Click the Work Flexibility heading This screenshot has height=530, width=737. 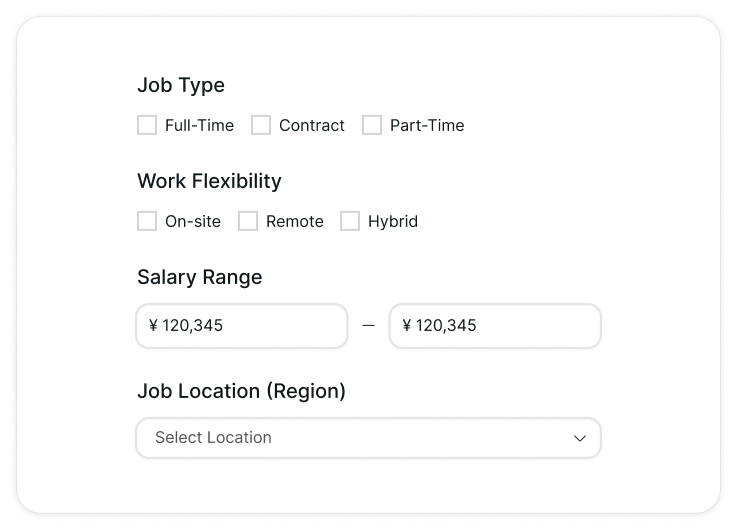tap(209, 181)
